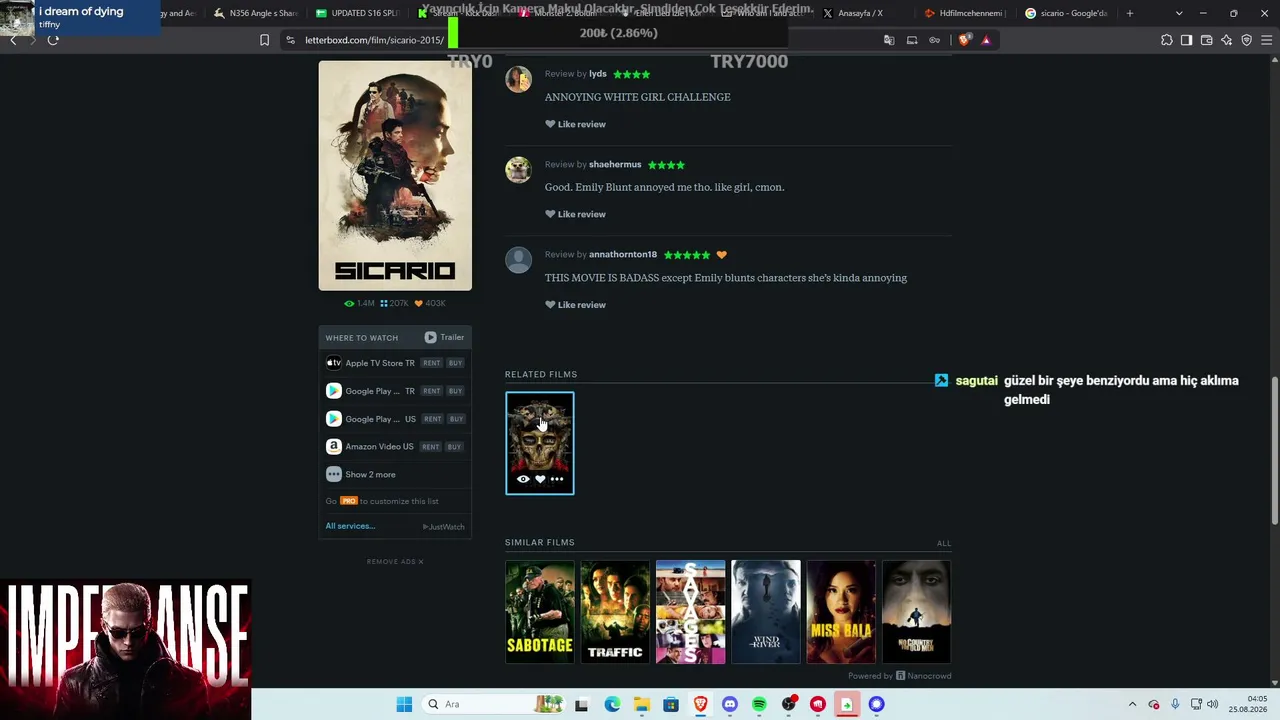Screen dimensions: 1280x720
Task: Click the taskbar search box Ara
Action: 494,704
